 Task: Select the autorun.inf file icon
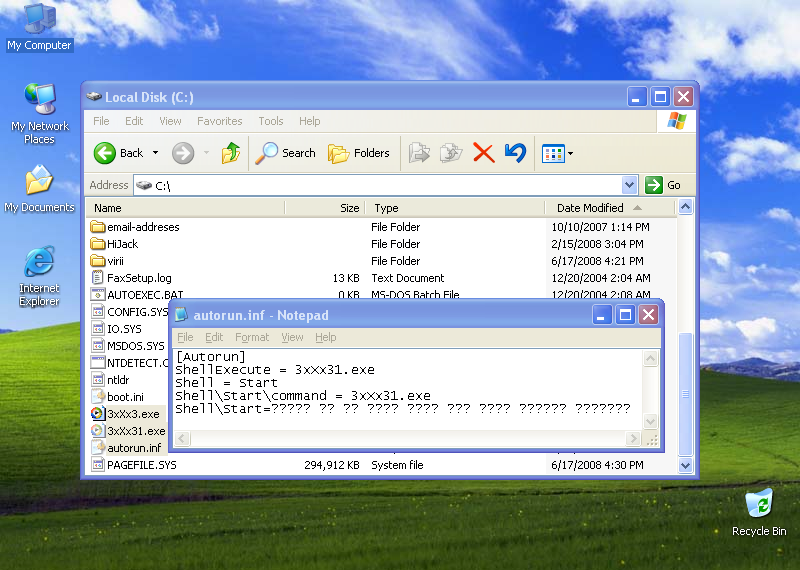97,448
